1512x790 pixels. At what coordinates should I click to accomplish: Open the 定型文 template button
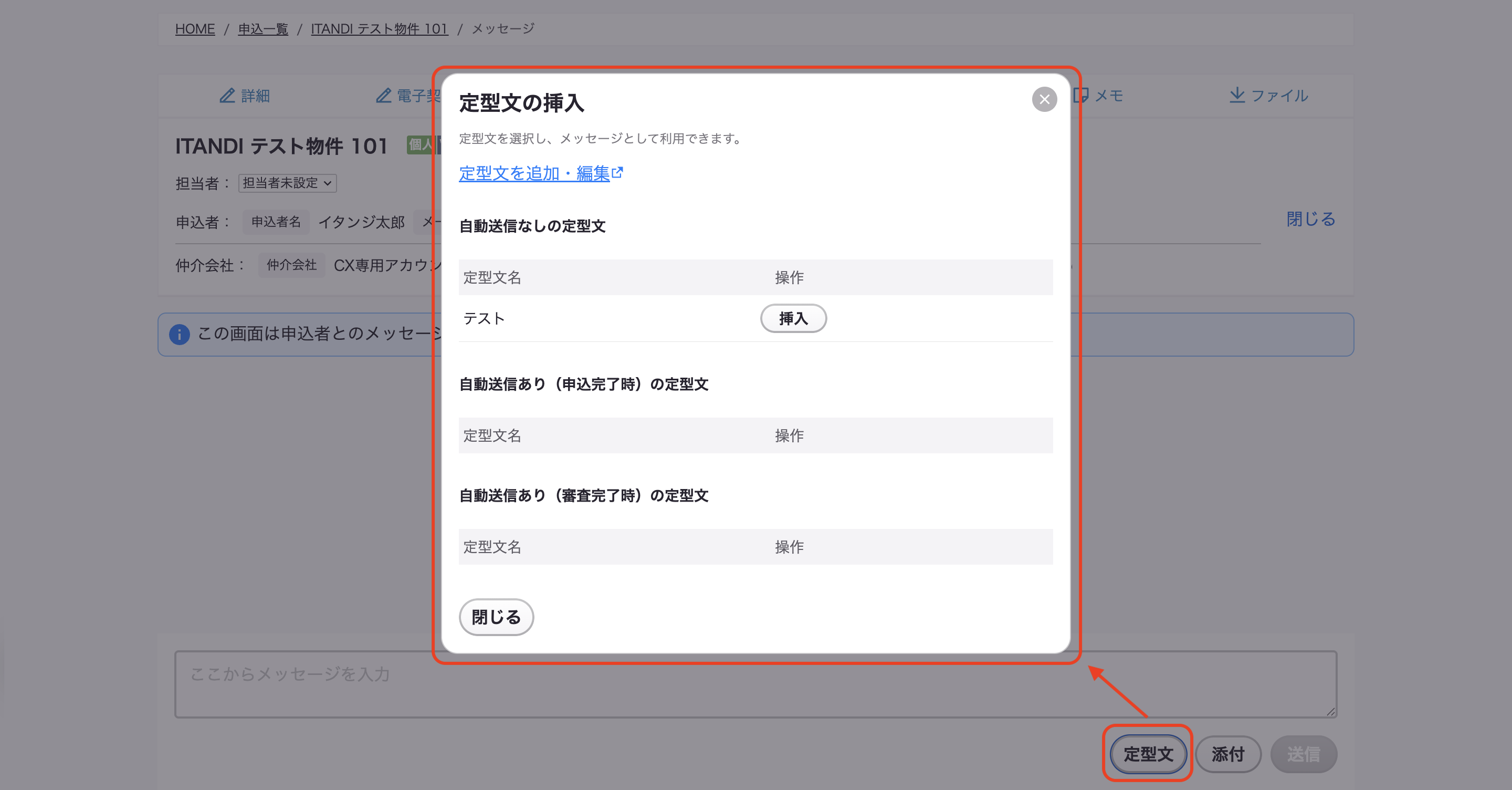[x=1148, y=754]
